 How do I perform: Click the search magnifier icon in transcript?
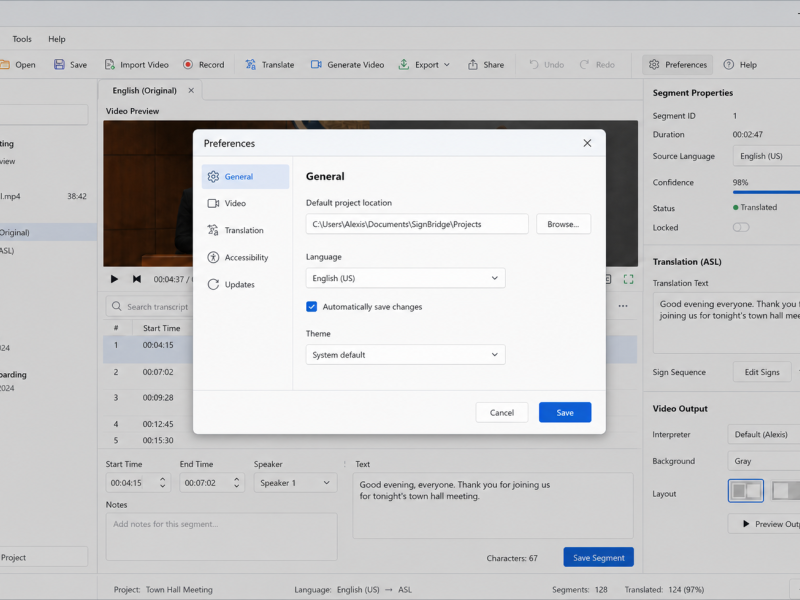point(116,306)
